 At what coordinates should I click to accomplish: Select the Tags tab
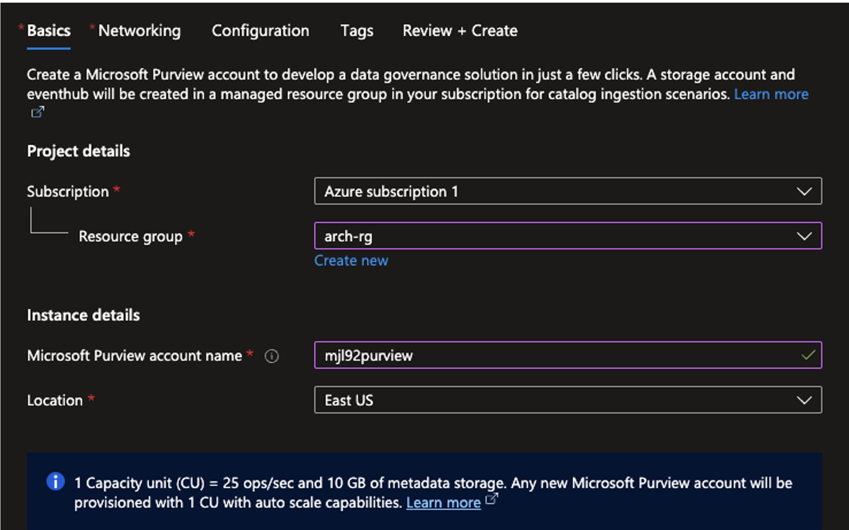[357, 31]
